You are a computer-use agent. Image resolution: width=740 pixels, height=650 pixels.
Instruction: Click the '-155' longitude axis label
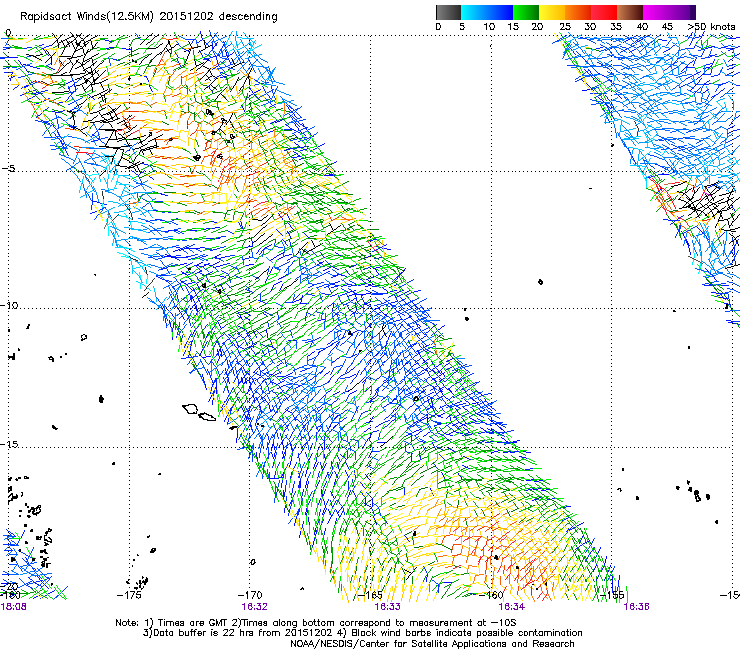coord(612,595)
